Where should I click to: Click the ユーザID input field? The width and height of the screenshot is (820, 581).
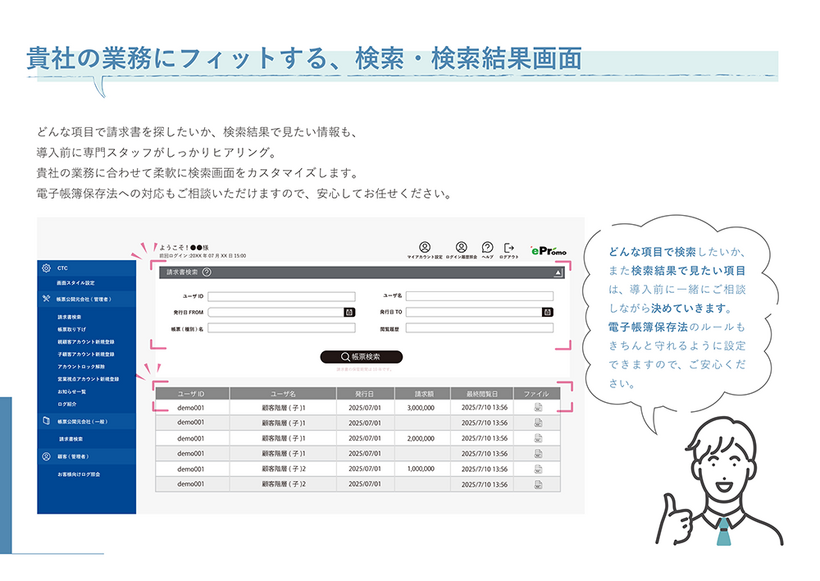pos(282,295)
